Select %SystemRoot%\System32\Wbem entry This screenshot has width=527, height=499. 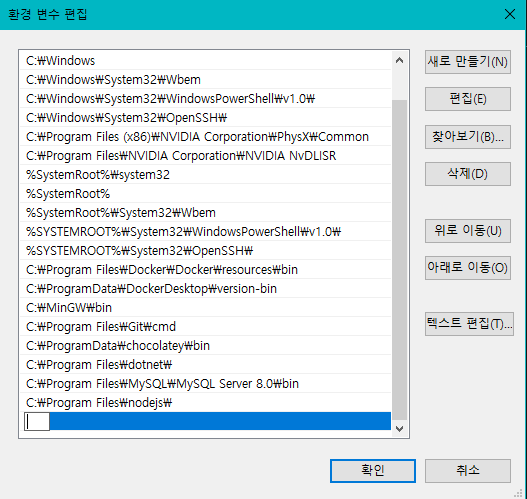click(x=205, y=213)
